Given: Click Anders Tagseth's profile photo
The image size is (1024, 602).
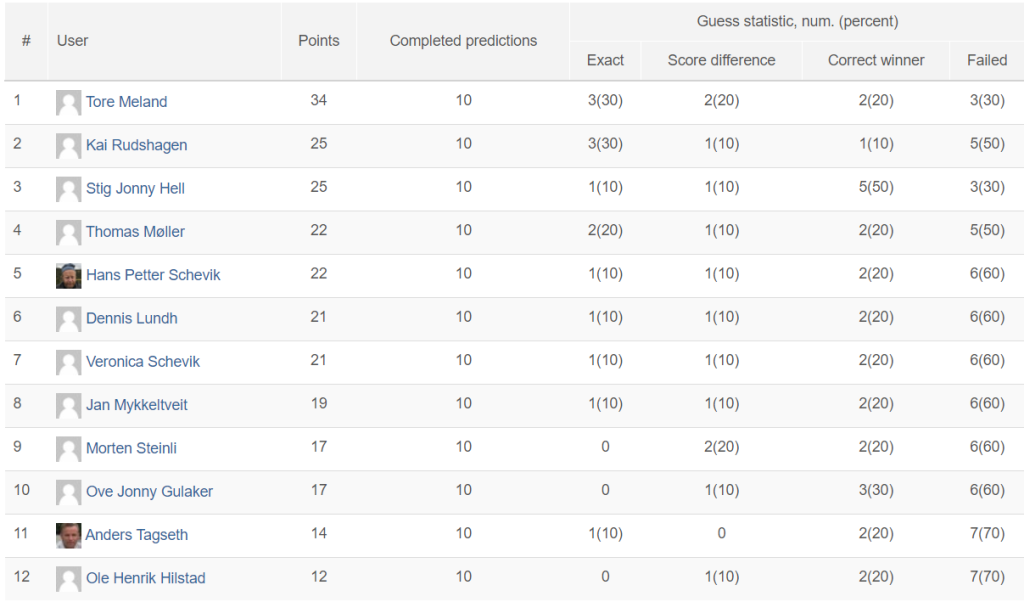Looking at the screenshot, I should (x=68, y=535).
